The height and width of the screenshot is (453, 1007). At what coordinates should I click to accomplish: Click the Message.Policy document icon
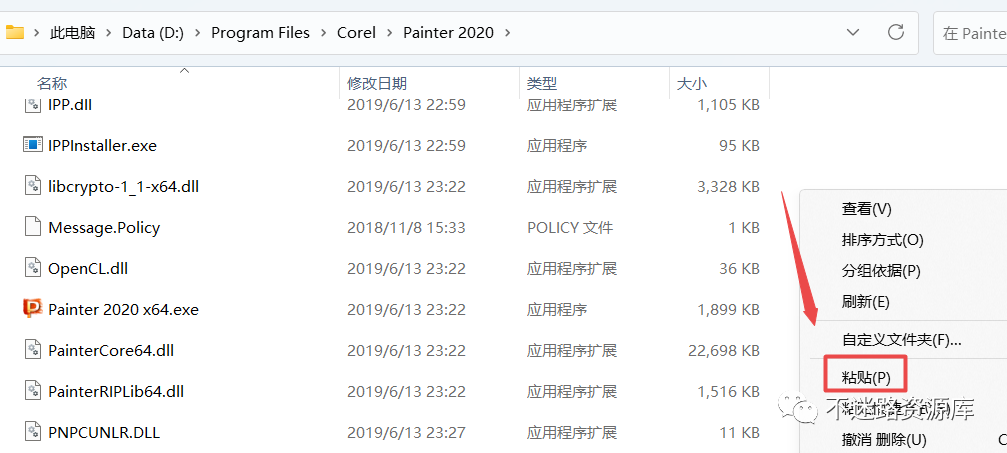click(x=32, y=227)
